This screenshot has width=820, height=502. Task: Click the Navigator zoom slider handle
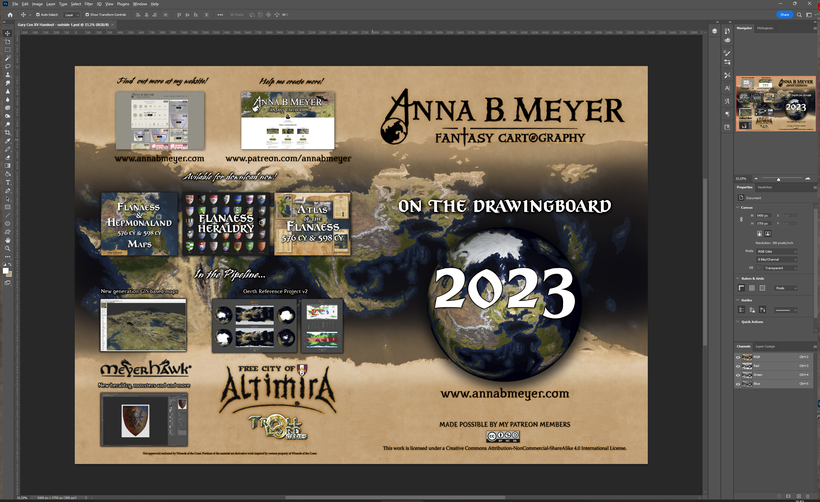click(x=778, y=179)
